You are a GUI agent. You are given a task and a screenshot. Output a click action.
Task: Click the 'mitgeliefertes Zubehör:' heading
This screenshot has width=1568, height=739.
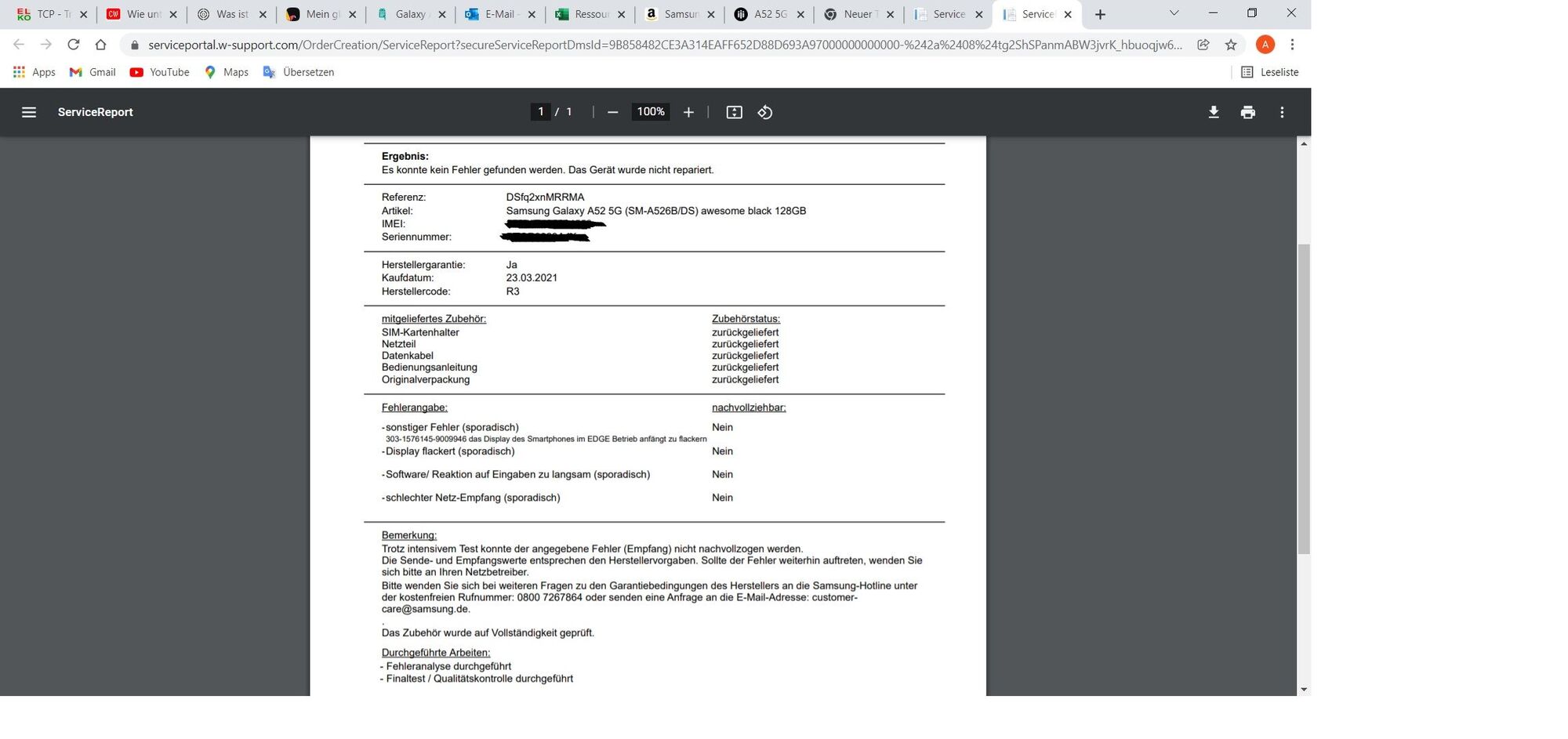click(434, 319)
